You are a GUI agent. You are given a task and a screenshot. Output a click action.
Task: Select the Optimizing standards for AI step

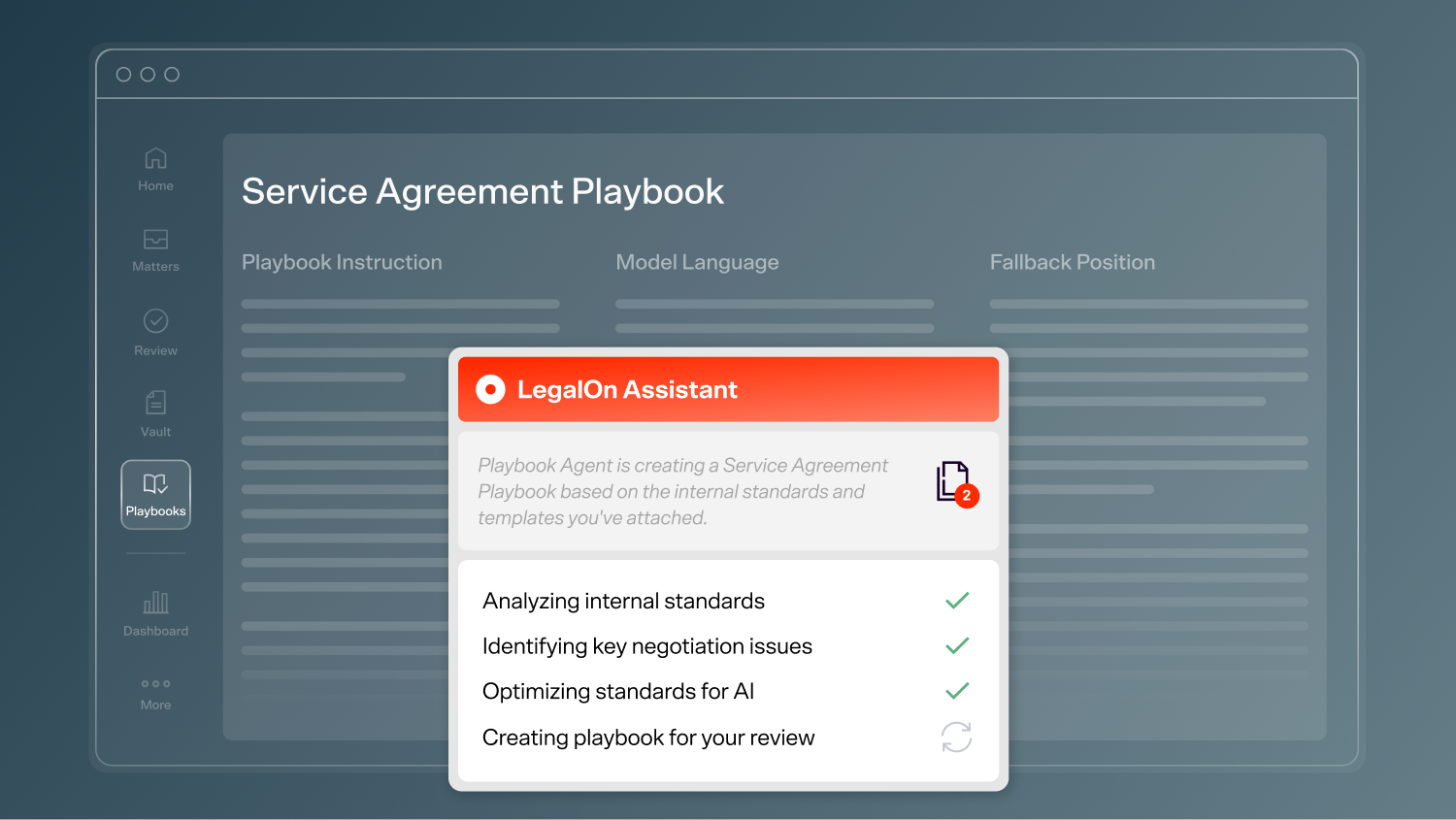(618, 691)
